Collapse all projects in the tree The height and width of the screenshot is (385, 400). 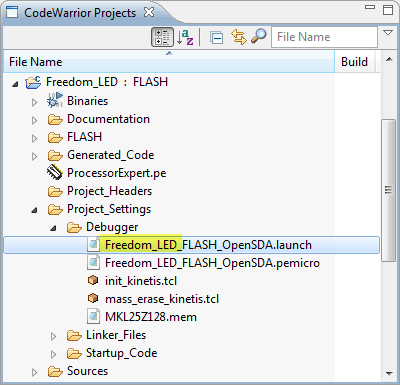point(217,37)
